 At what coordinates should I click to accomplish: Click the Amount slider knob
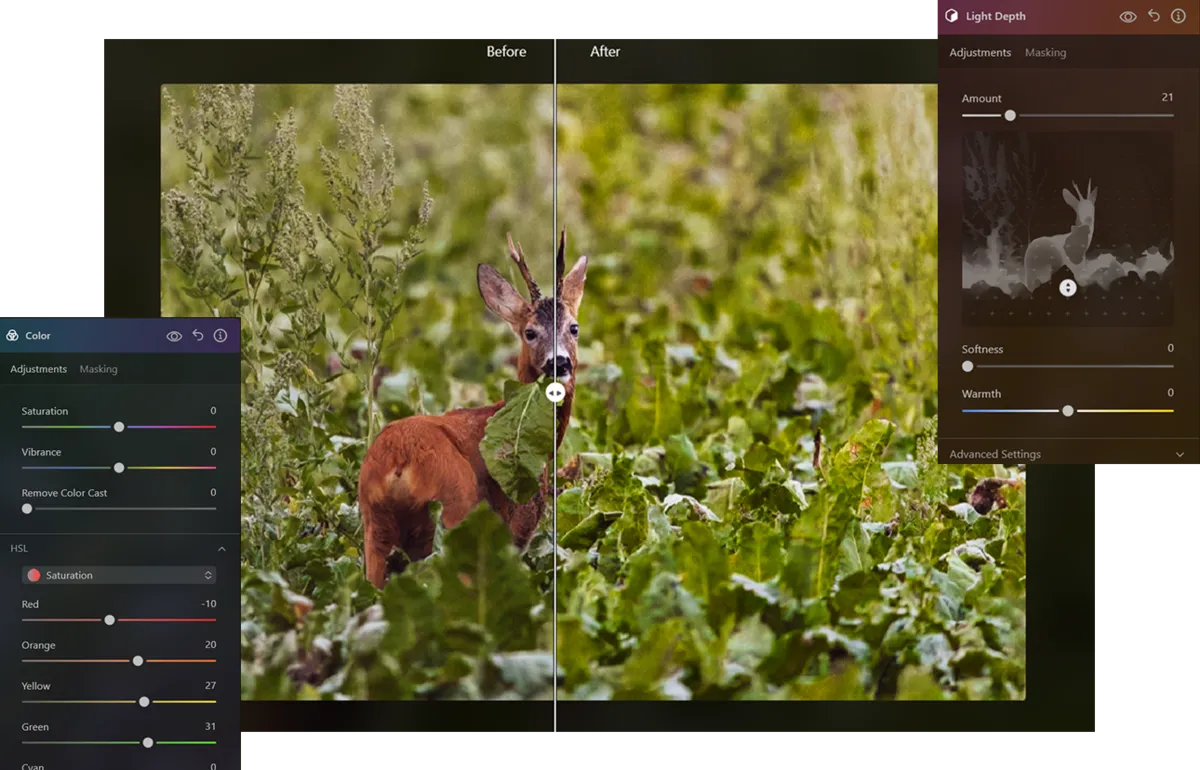click(1010, 115)
